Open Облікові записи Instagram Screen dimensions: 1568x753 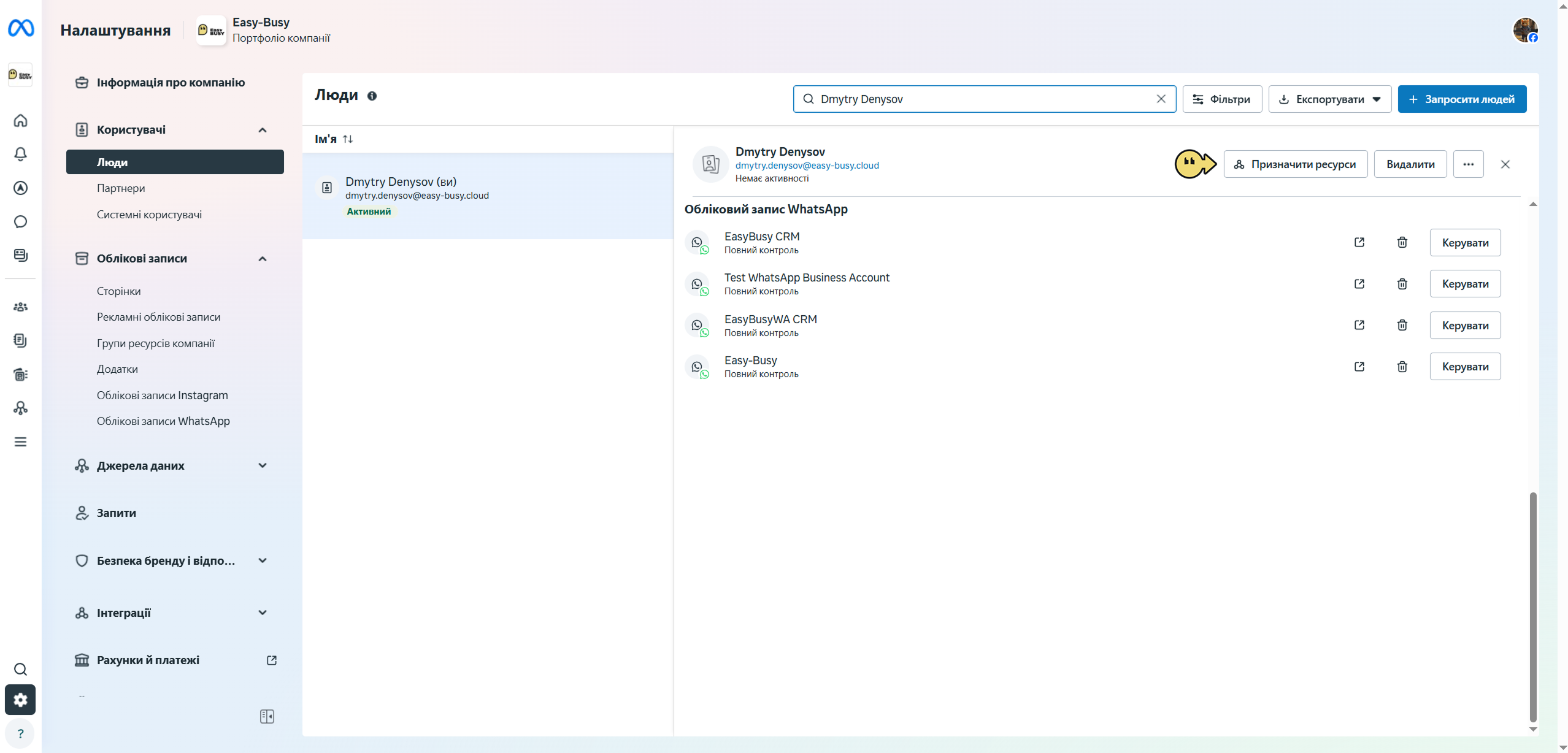pyautogui.click(x=162, y=396)
